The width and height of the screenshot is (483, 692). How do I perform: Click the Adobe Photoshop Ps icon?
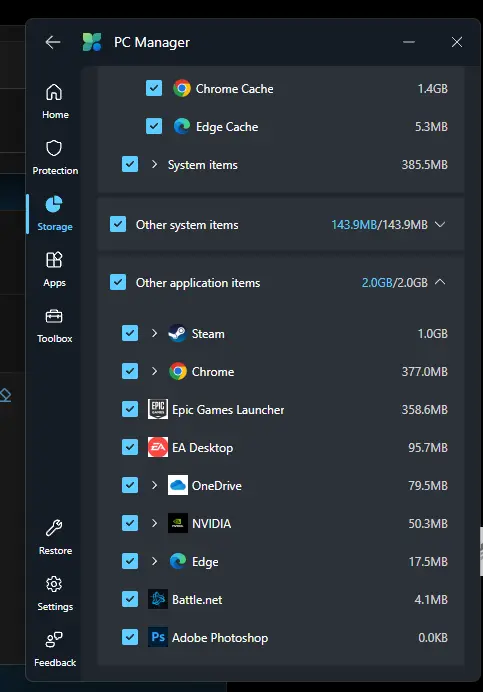click(x=158, y=637)
